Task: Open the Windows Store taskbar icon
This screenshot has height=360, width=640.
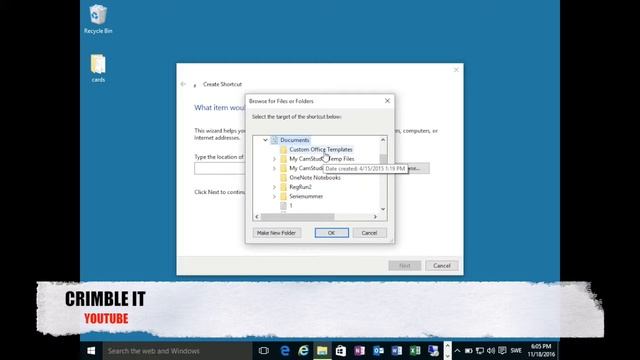Action: (340, 351)
